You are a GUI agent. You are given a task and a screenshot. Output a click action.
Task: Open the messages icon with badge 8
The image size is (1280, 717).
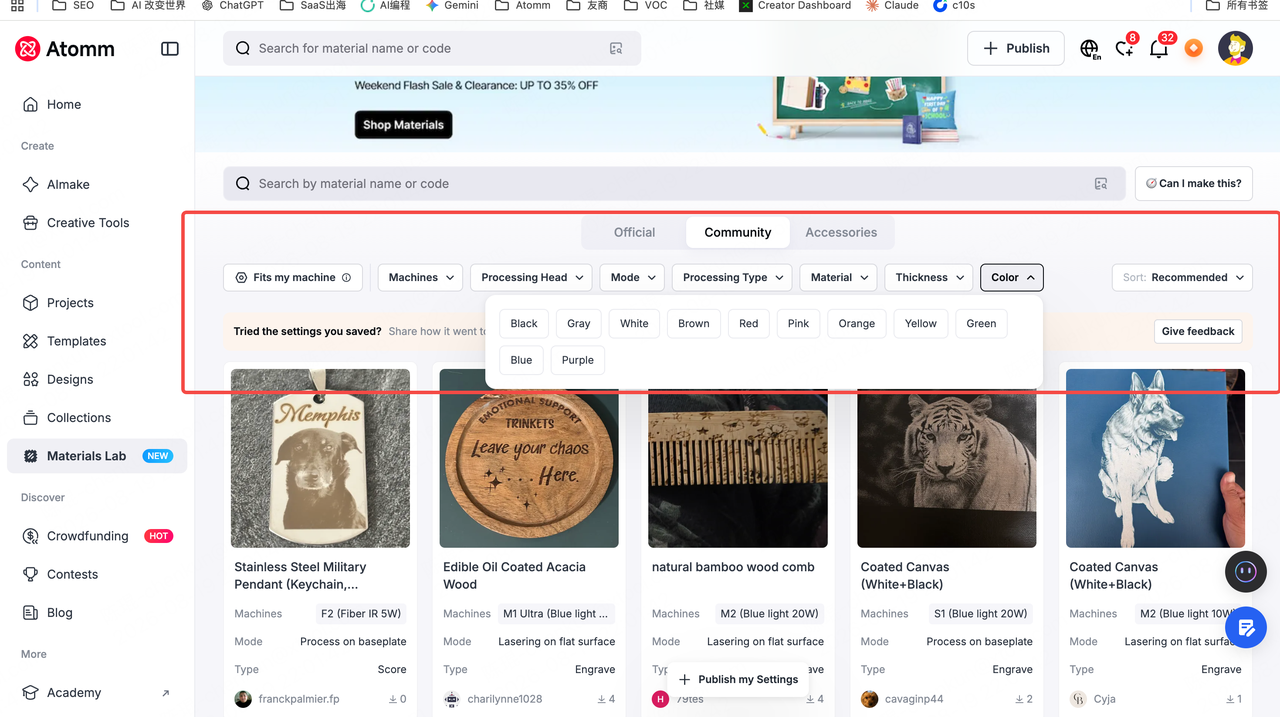pyautogui.click(x=1125, y=48)
